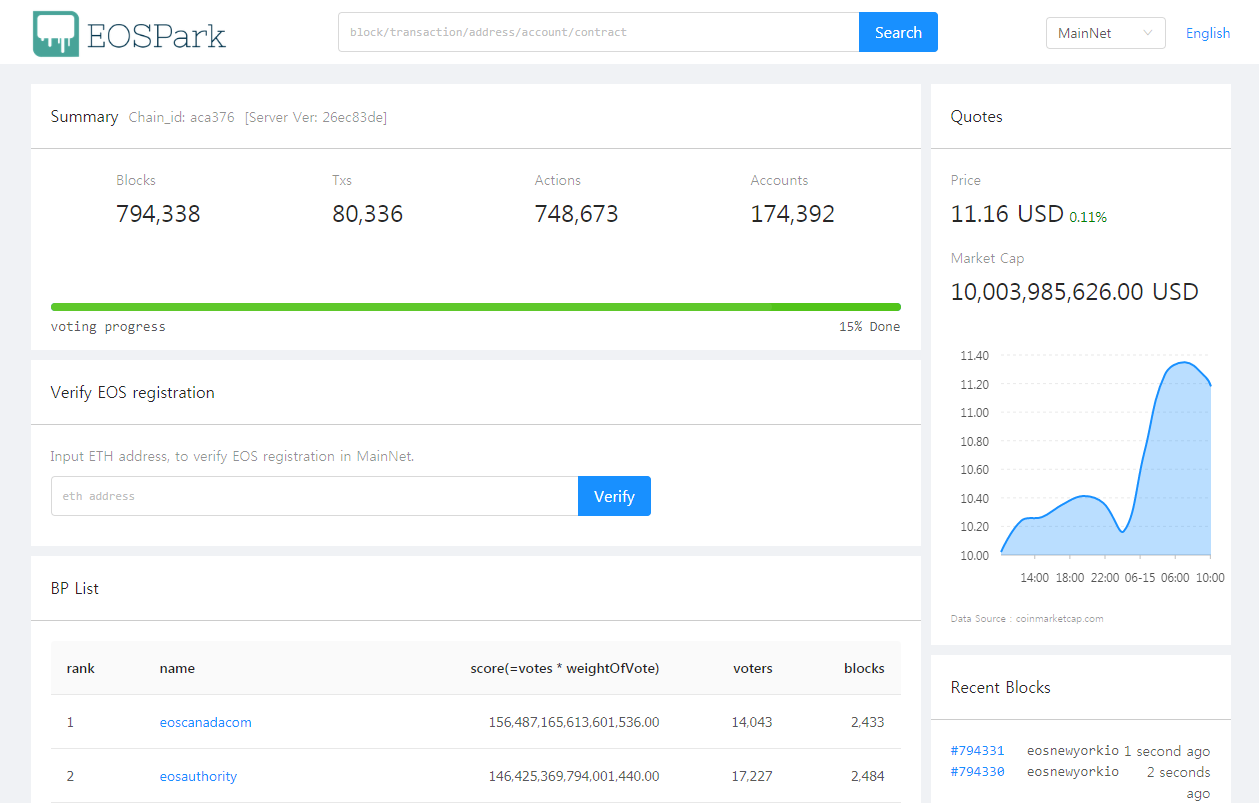This screenshot has width=1259, height=803.
Task: Click the name column header
Action: click(x=177, y=668)
